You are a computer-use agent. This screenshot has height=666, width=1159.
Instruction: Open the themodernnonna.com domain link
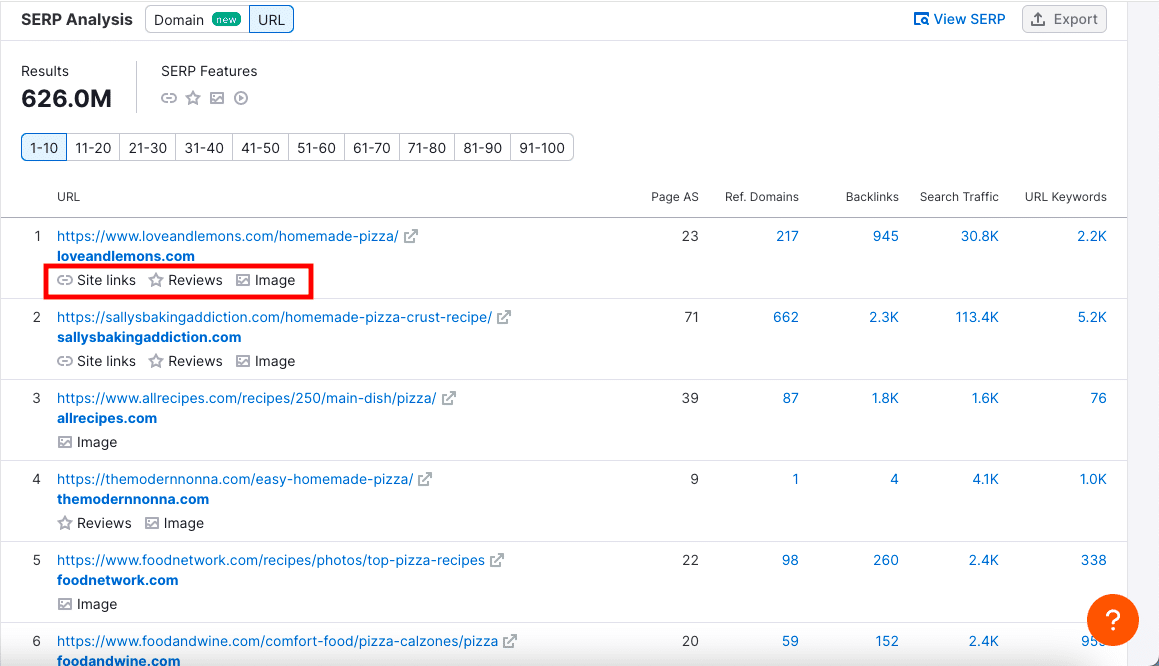pos(133,499)
